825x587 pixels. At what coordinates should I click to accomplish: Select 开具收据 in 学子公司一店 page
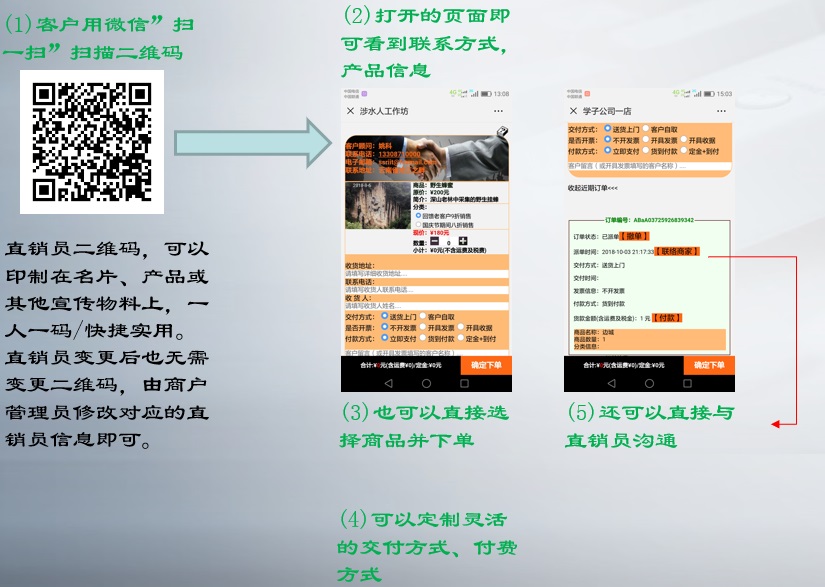coord(683,140)
